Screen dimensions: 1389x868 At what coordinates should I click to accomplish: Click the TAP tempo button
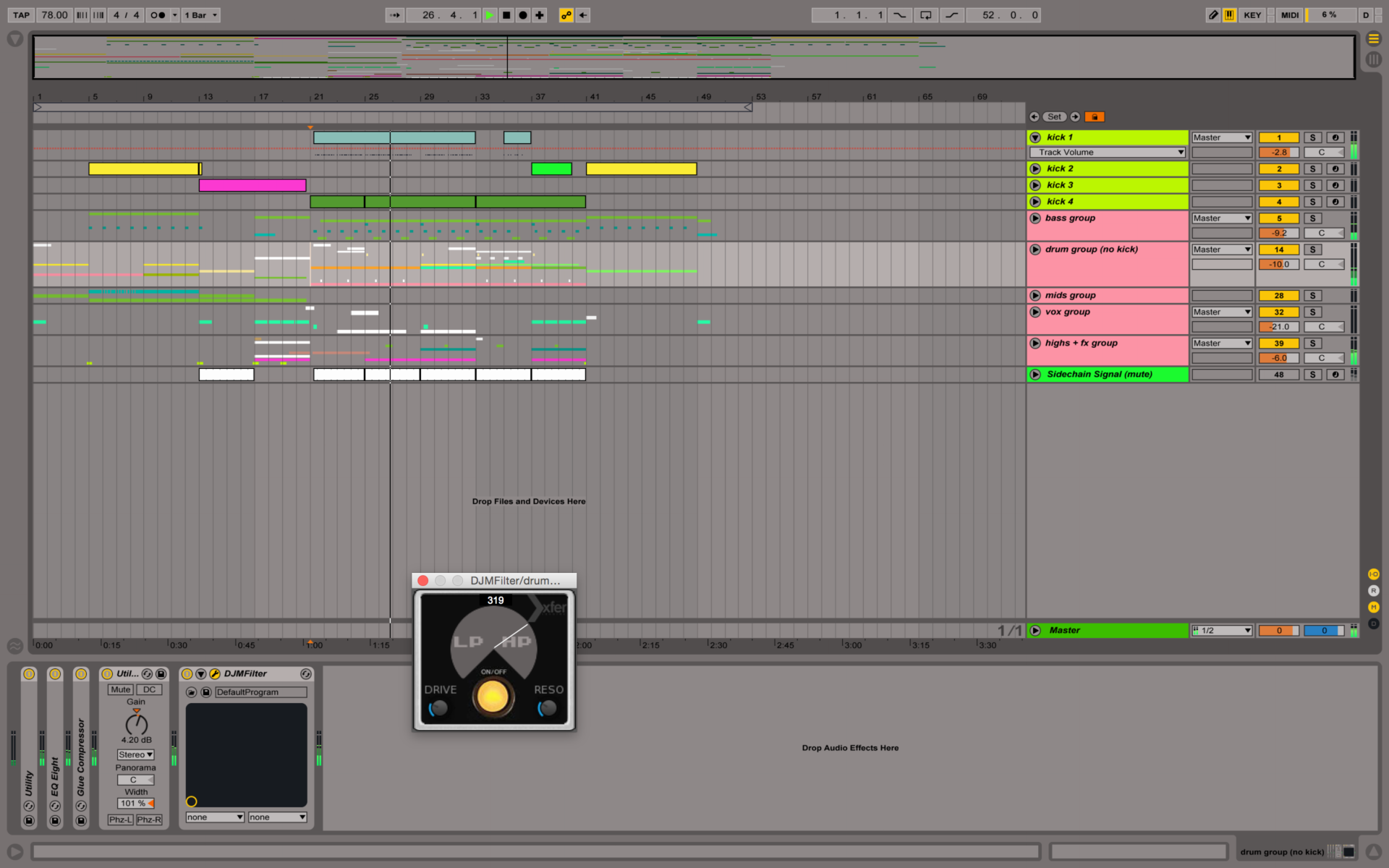pyautogui.click(x=21, y=14)
